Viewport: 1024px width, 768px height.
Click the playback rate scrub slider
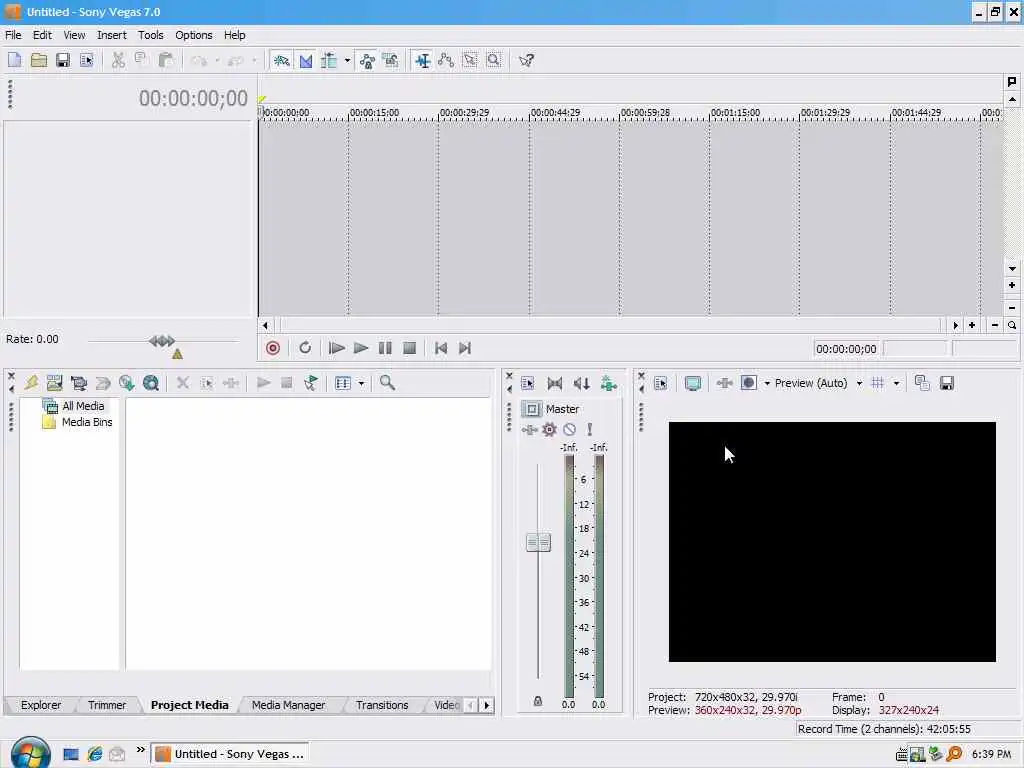pos(163,341)
